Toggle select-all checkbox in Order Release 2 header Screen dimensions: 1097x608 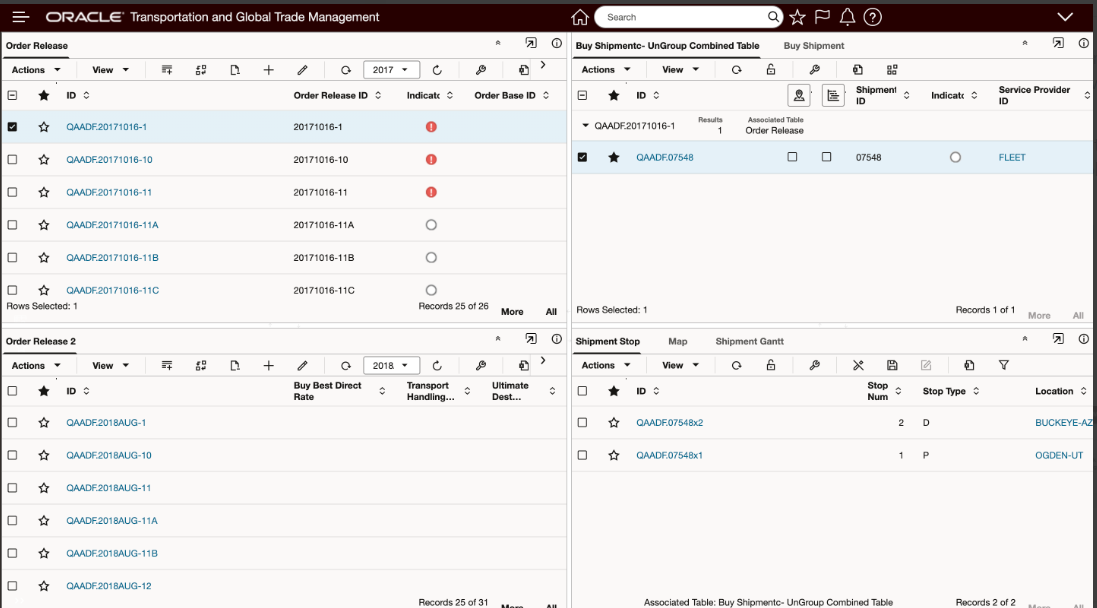pyautogui.click(x=12, y=391)
